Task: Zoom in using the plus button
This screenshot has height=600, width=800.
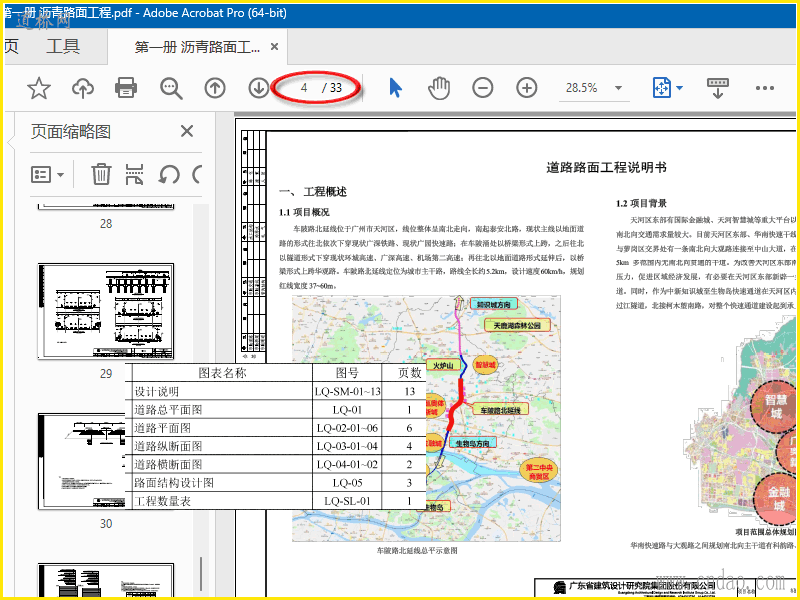Action: point(527,88)
